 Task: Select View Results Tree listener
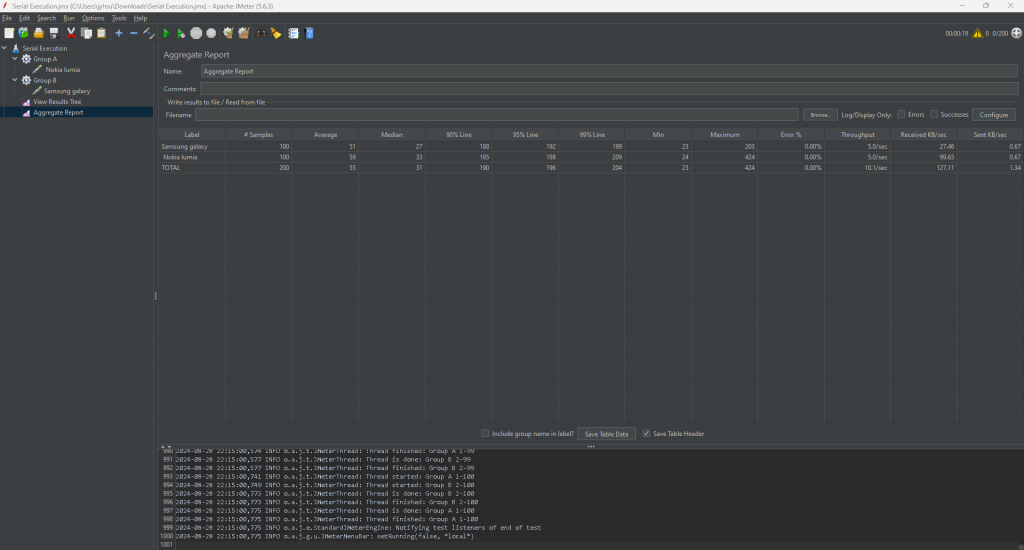tap(57, 102)
